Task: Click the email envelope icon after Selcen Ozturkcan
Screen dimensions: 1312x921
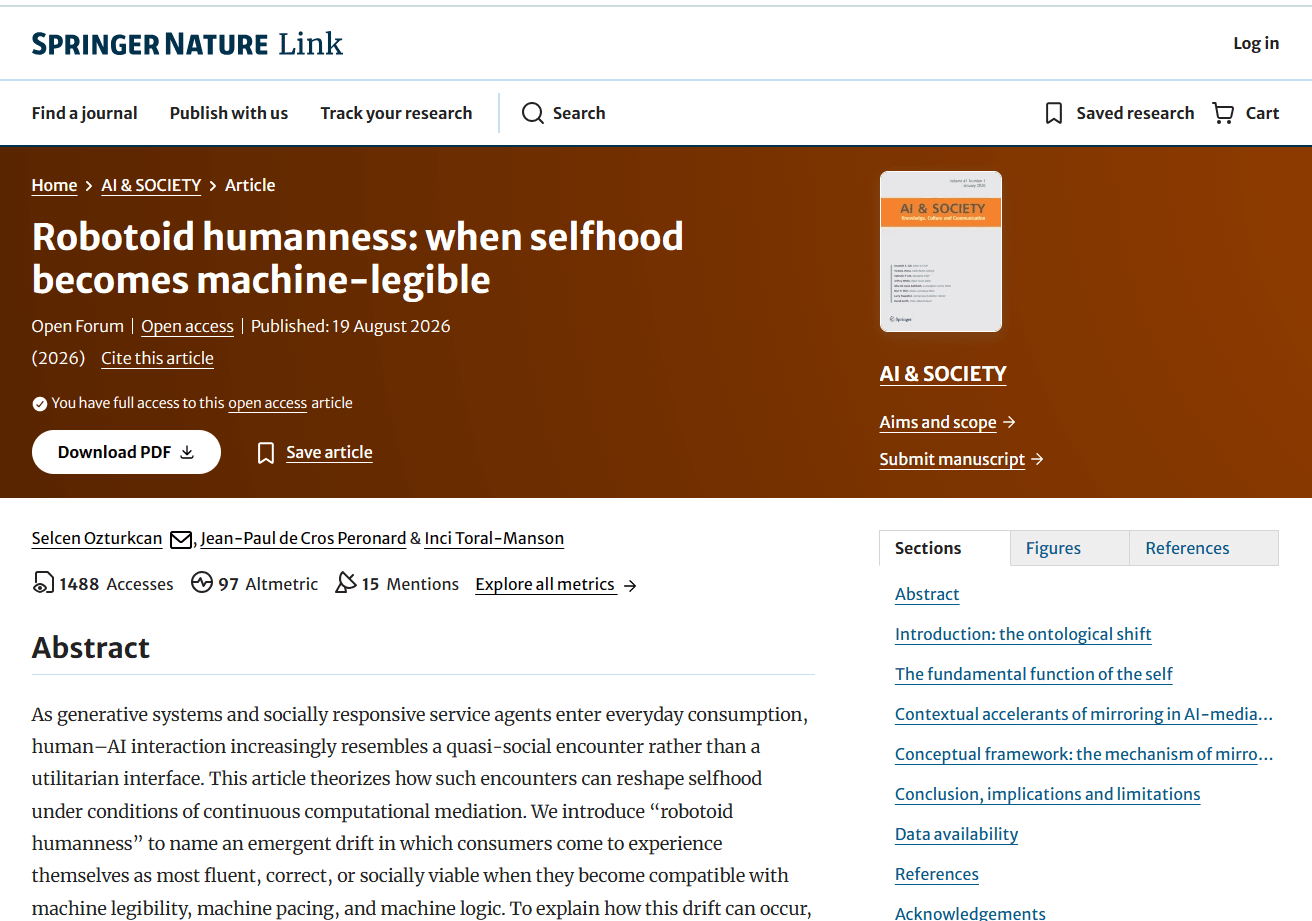Action: pos(181,539)
